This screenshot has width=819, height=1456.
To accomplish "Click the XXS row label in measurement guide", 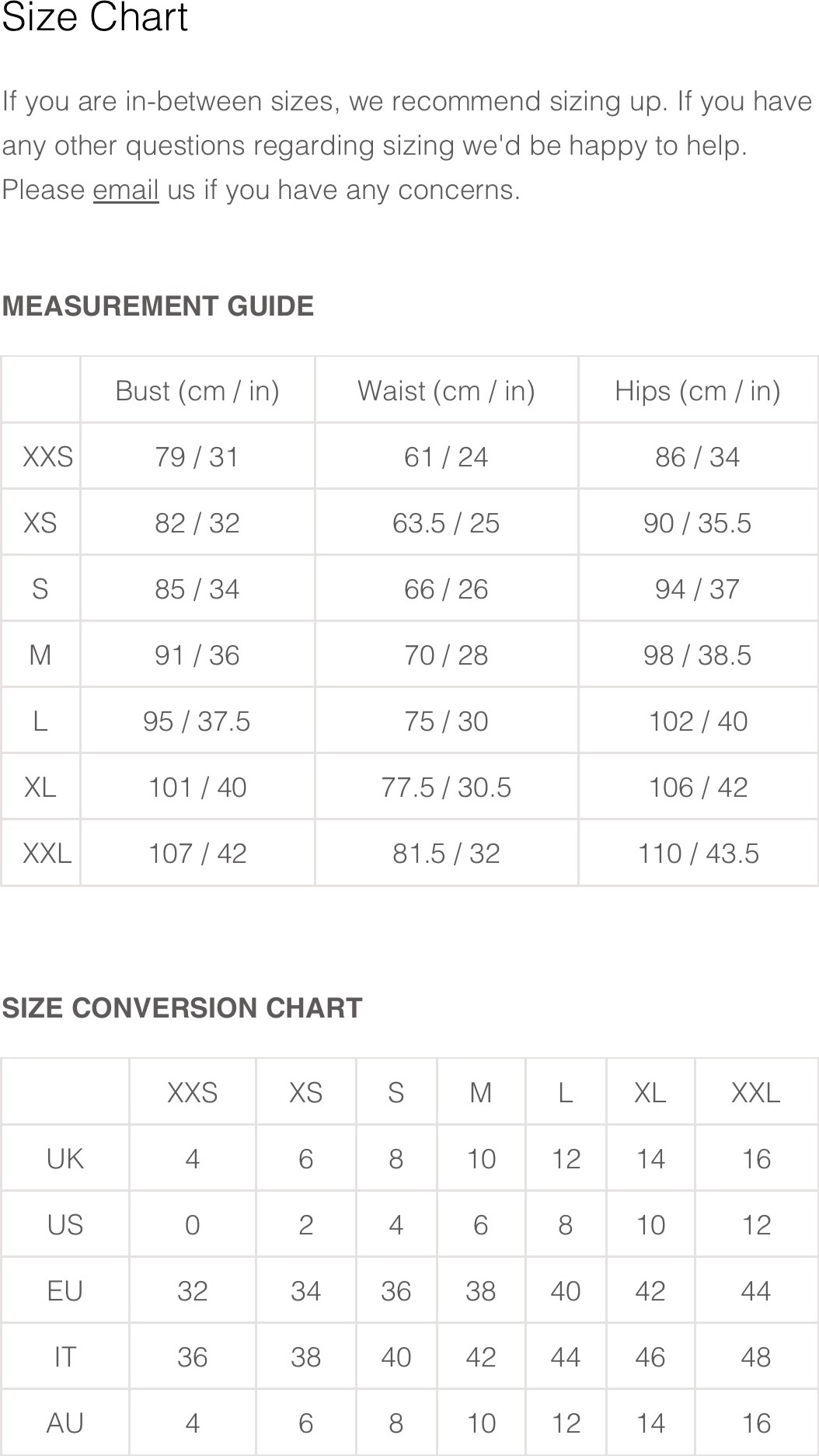I will [x=47, y=456].
